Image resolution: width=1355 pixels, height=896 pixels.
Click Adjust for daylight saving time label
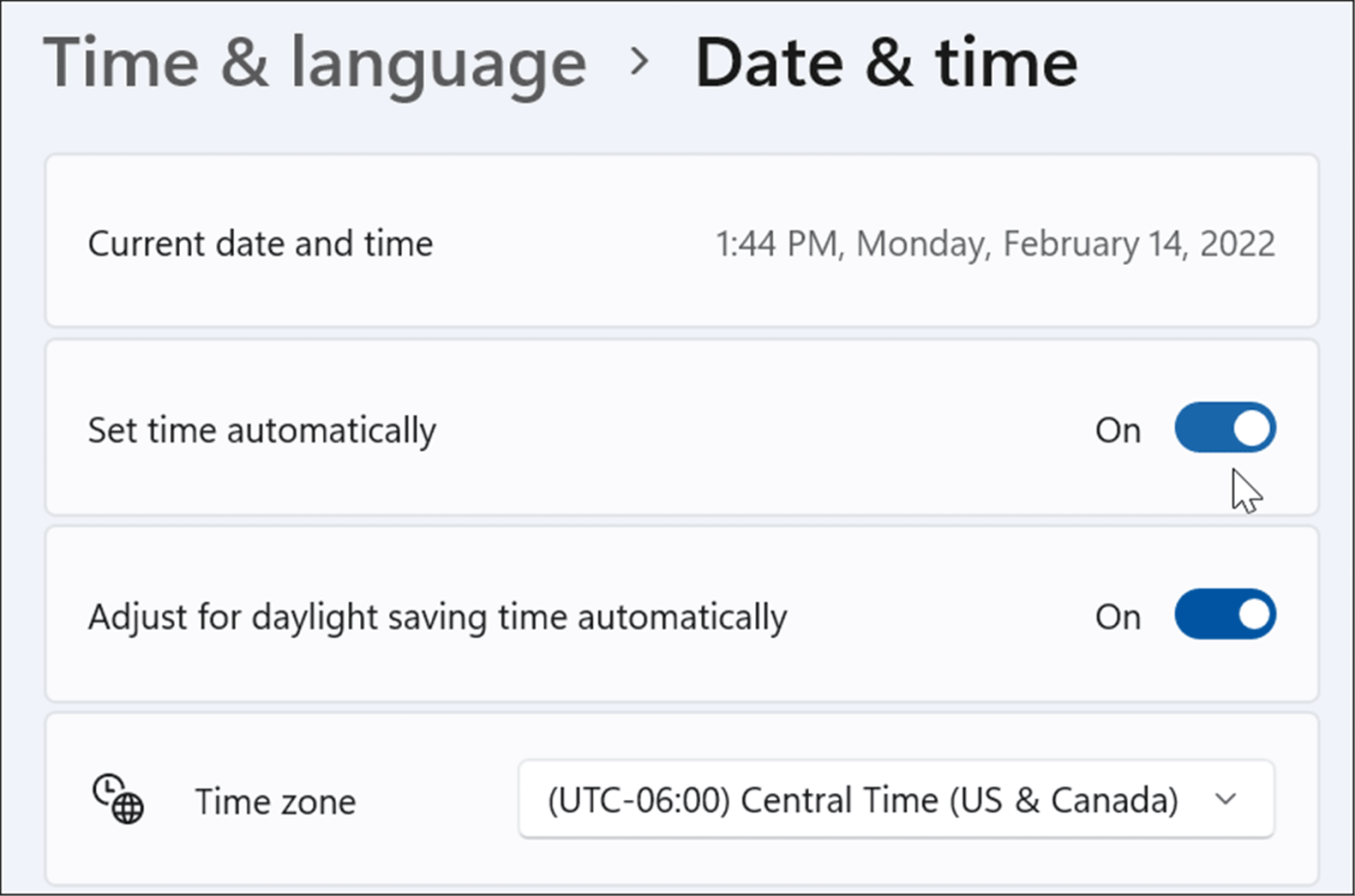pos(437,617)
